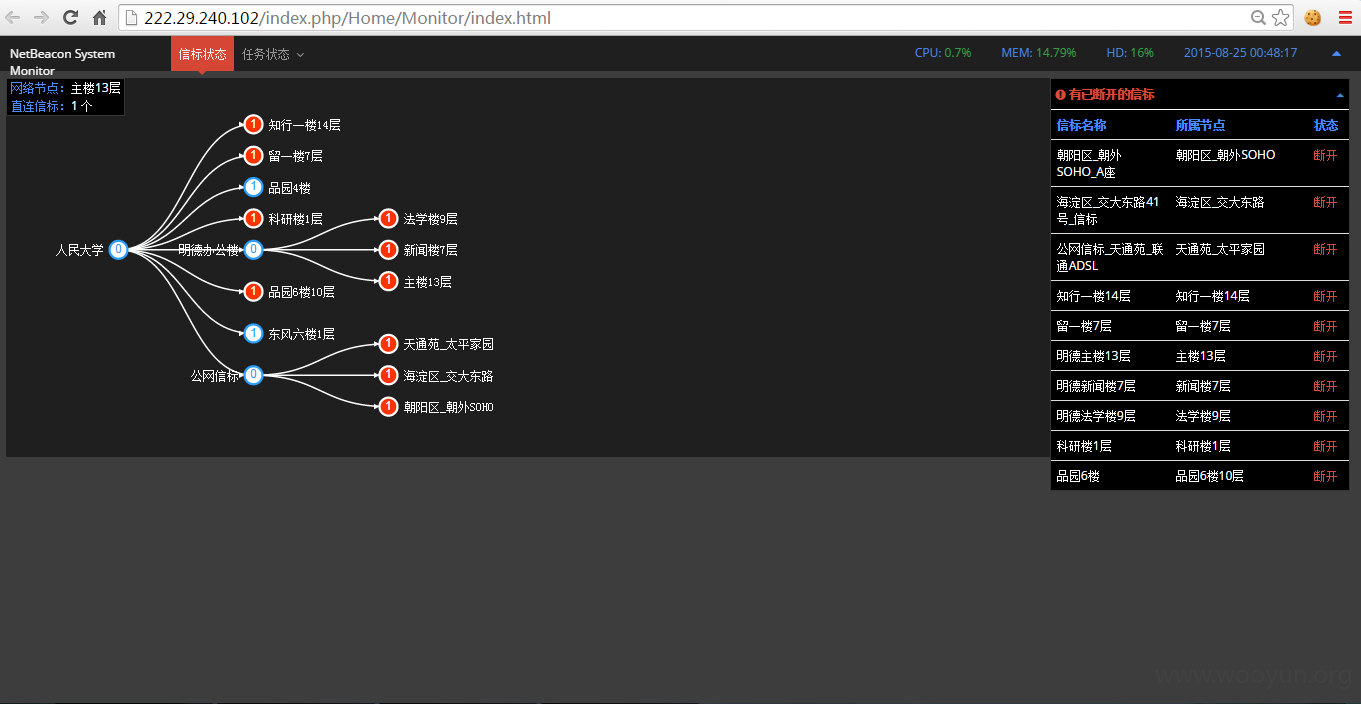Click the HD: 16% indicator

tap(1130, 53)
